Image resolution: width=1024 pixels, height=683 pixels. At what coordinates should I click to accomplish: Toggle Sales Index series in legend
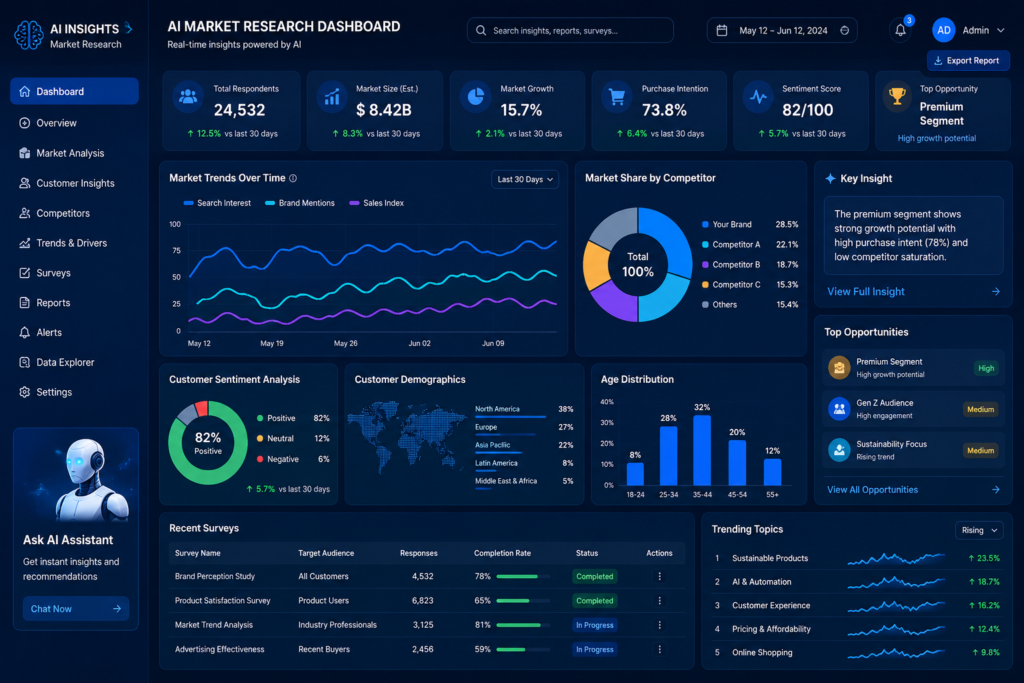pyautogui.click(x=377, y=203)
